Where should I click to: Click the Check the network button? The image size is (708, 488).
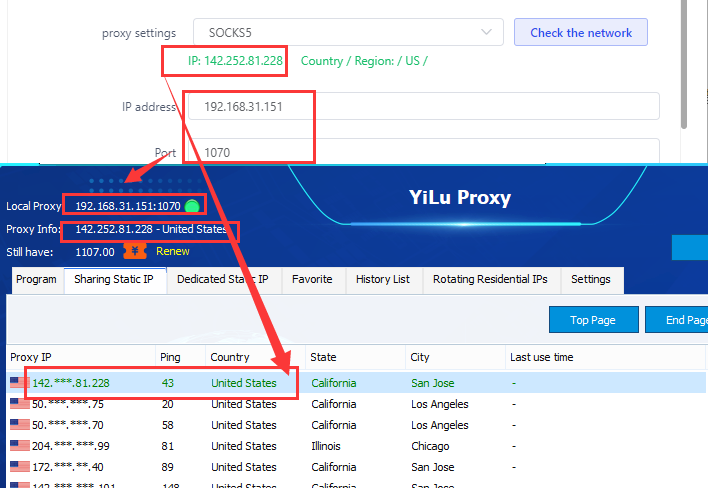pyautogui.click(x=581, y=33)
